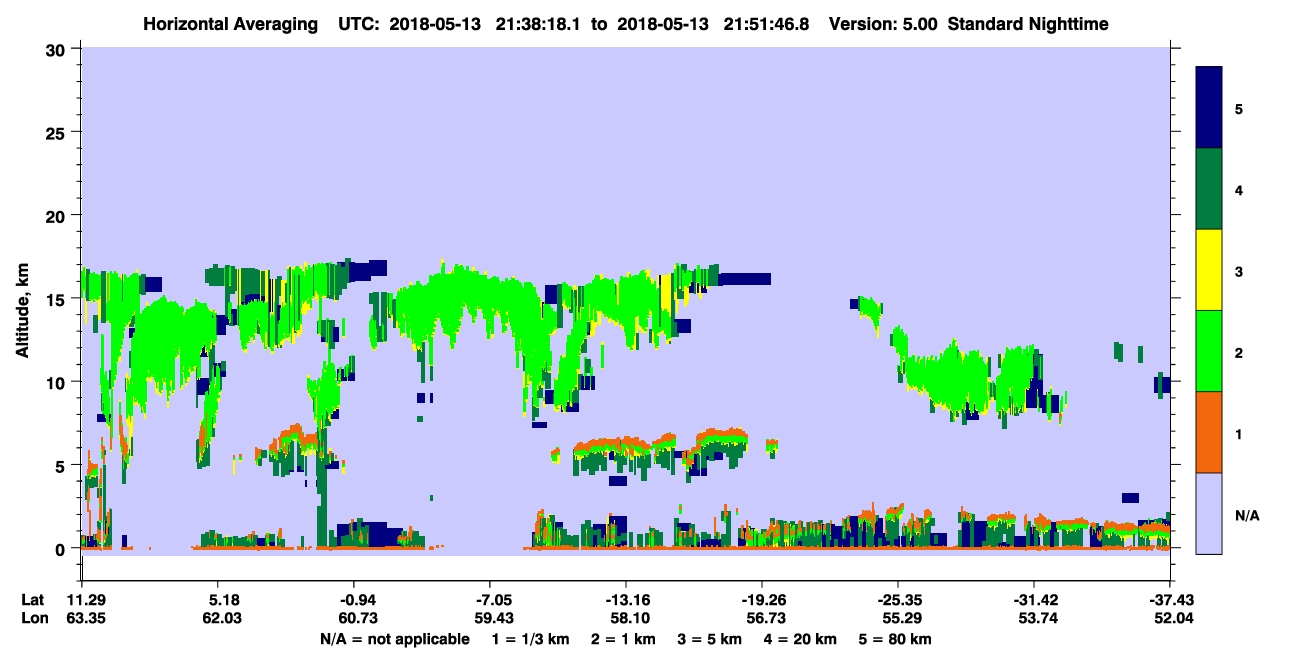Click the 'N/A' label beside the color bar
This screenshot has height=667, width=1300.
click(1246, 515)
